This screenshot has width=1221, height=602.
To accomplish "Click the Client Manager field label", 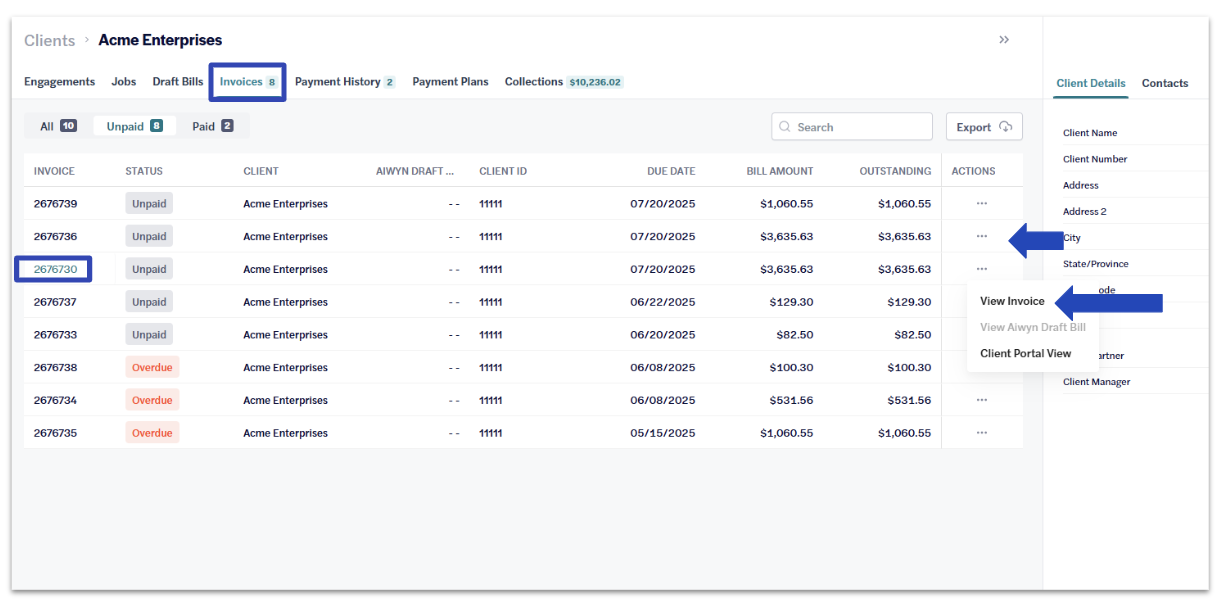I will (x=1097, y=382).
